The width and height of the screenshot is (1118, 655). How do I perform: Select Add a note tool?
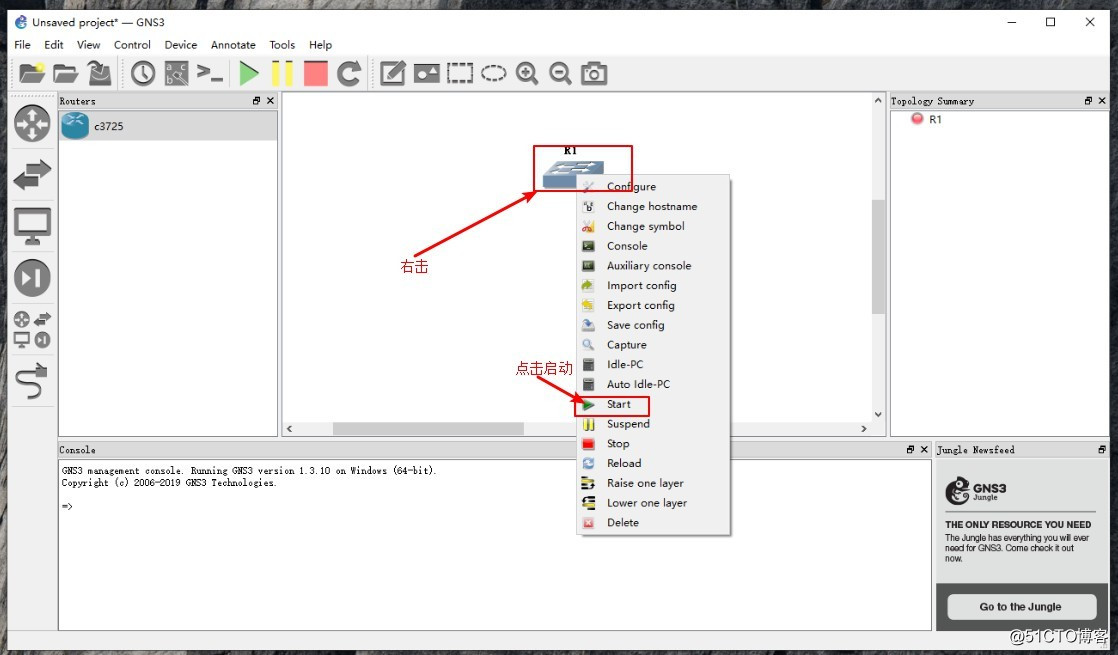[x=393, y=73]
